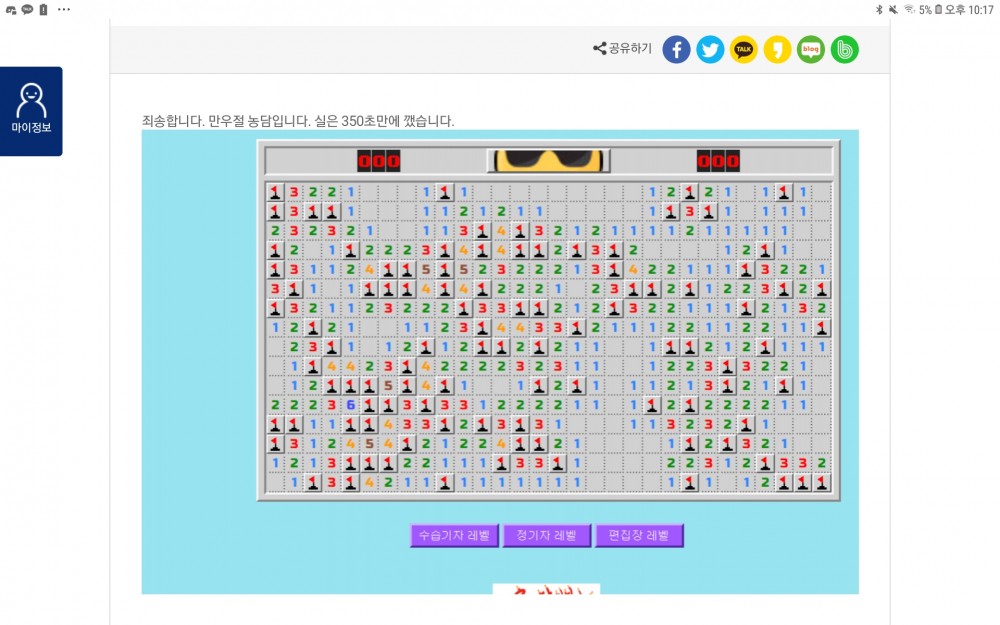Tap the battery indicator in status bar

938,10
